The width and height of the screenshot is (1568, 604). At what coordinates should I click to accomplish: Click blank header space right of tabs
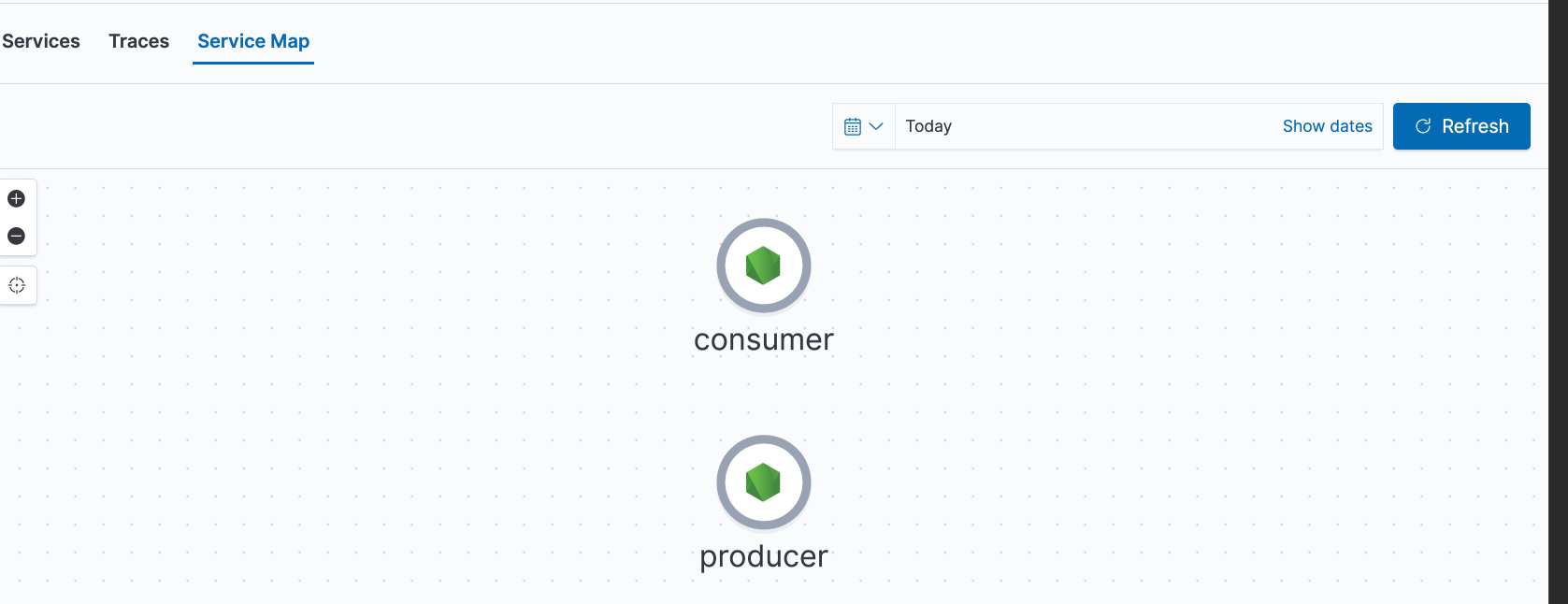tap(842, 42)
